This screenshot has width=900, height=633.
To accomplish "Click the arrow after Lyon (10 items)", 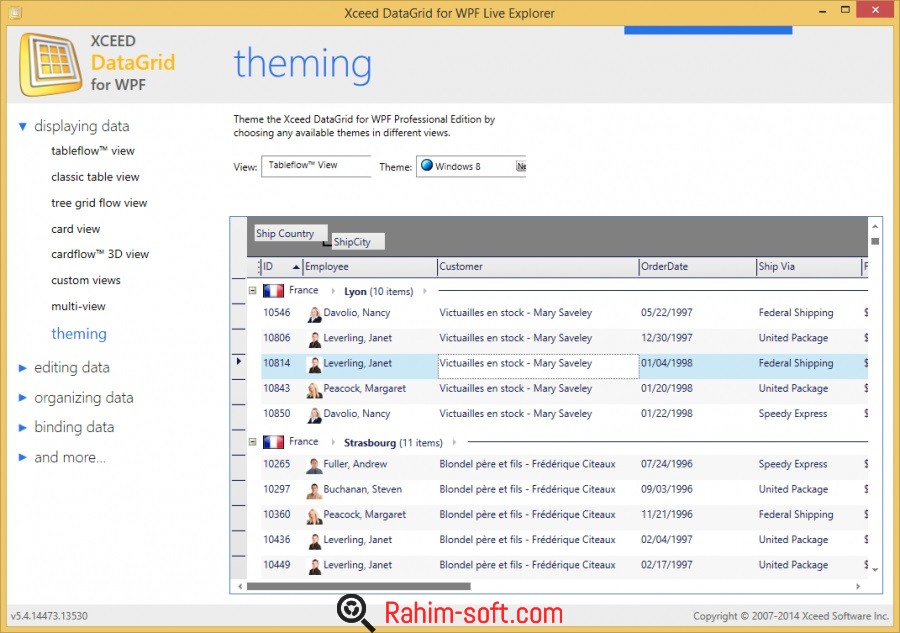I will 425,291.
